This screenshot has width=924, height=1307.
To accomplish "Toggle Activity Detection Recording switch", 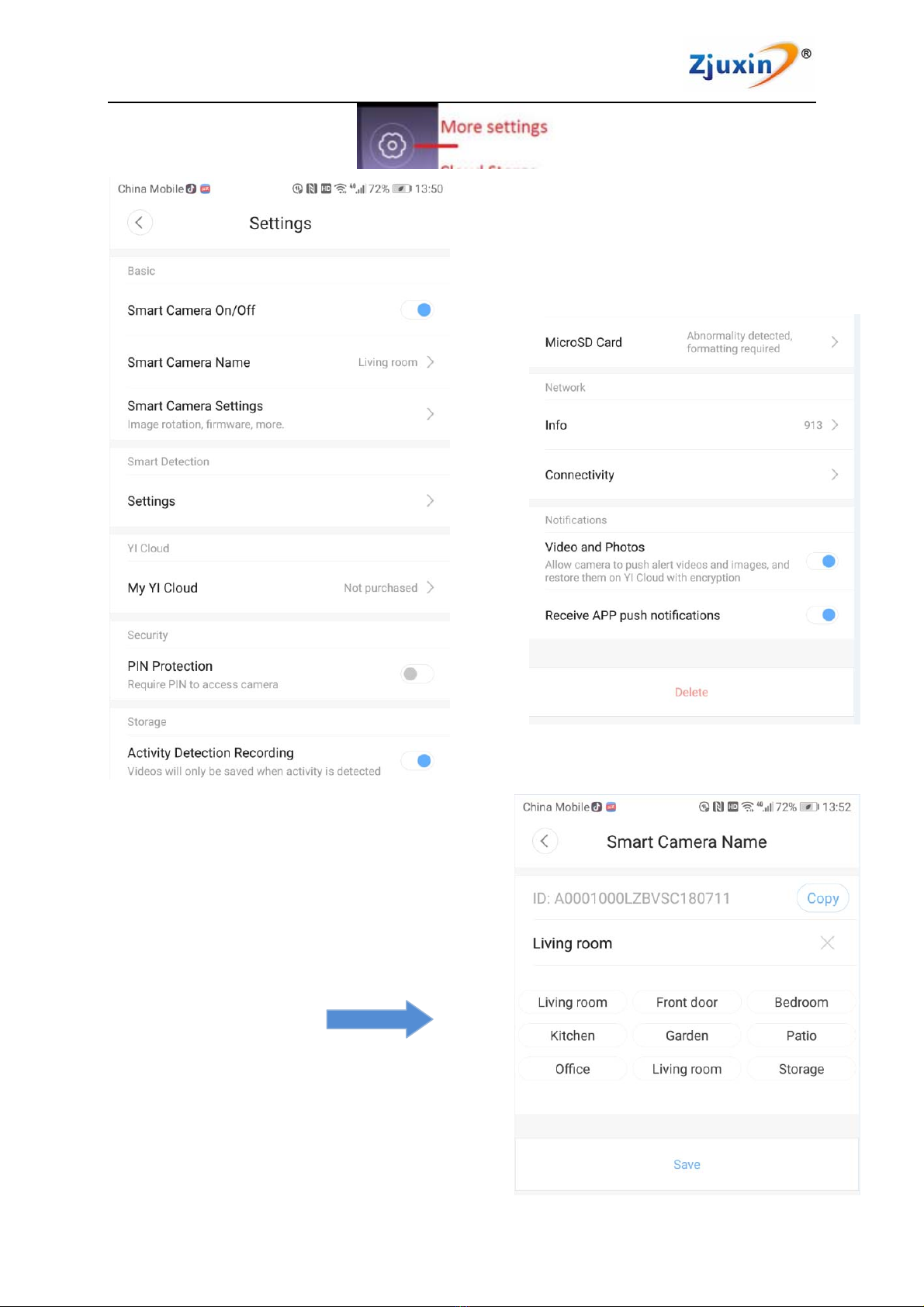I will pos(417,761).
